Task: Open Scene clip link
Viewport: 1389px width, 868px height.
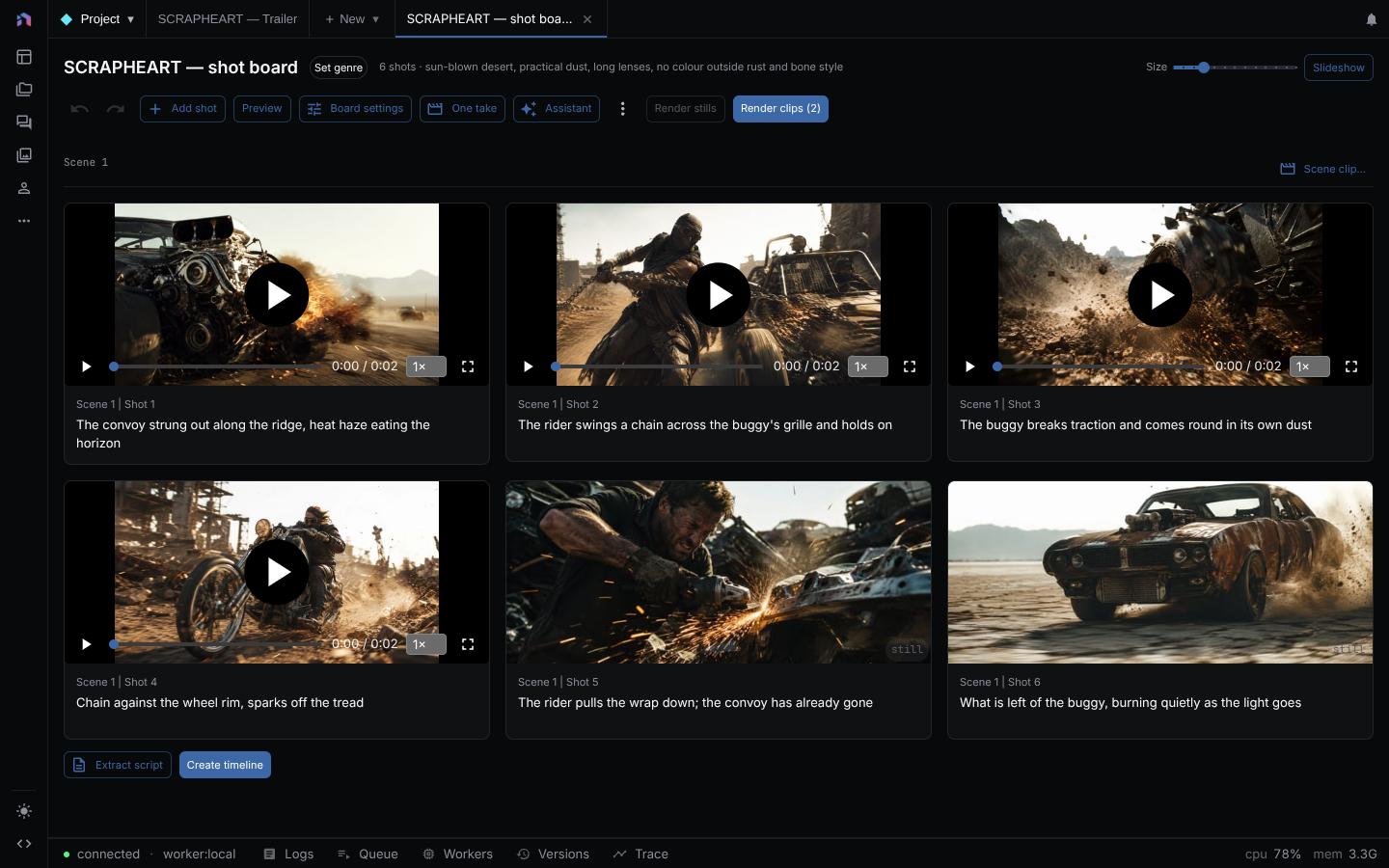Action: coord(1323,169)
